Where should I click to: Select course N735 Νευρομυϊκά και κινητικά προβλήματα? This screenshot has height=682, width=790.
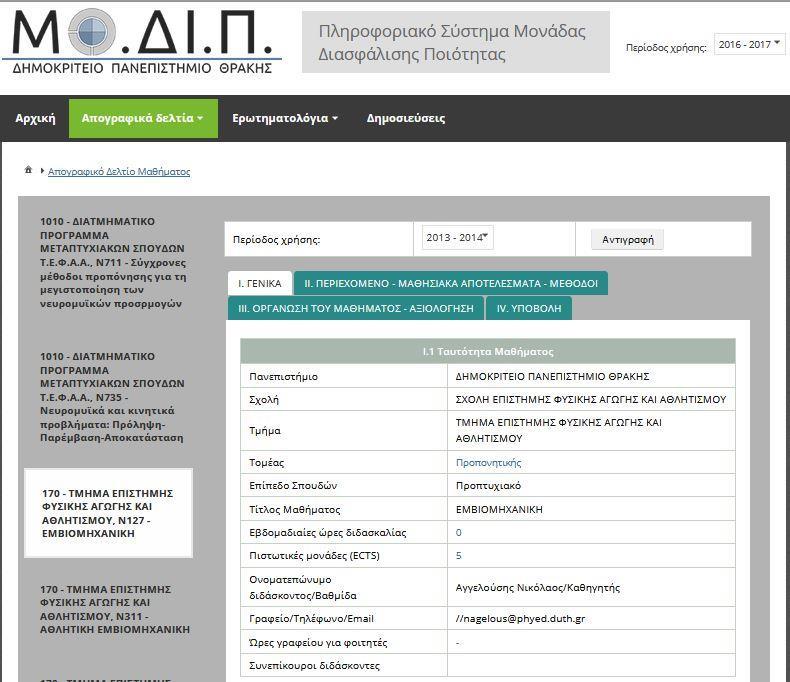click(113, 397)
